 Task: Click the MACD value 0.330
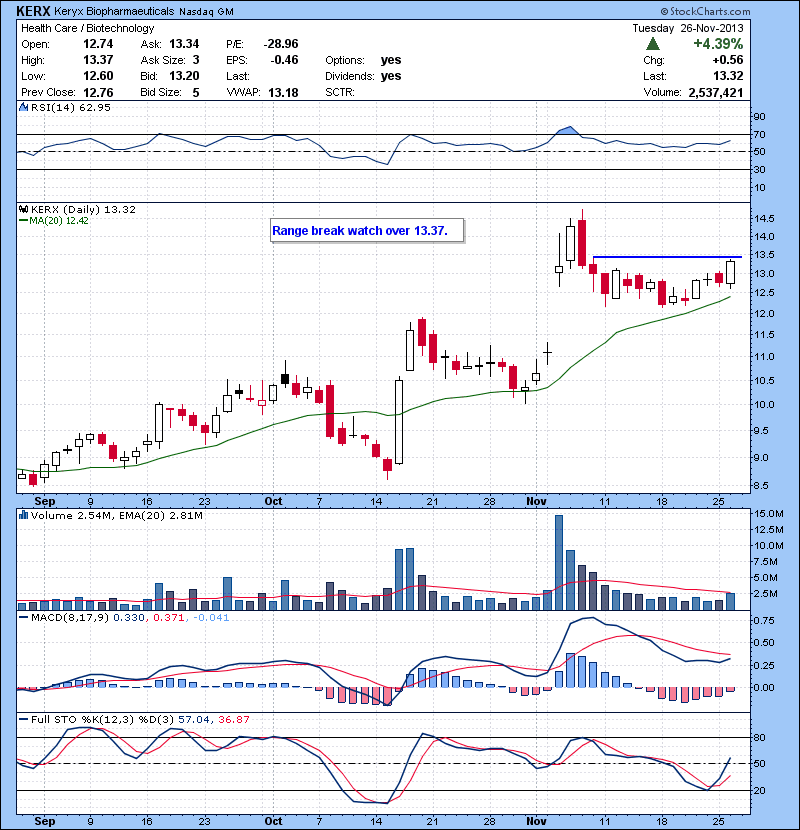[129, 617]
